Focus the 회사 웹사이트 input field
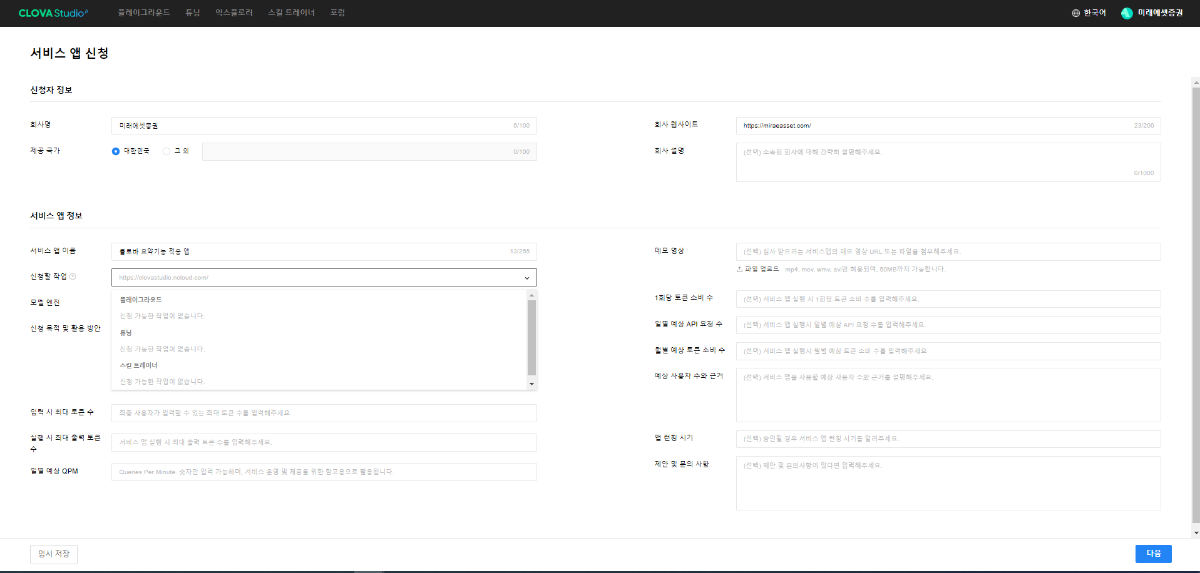Image resolution: width=1200 pixels, height=573 pixels. (x=948, y=125)
